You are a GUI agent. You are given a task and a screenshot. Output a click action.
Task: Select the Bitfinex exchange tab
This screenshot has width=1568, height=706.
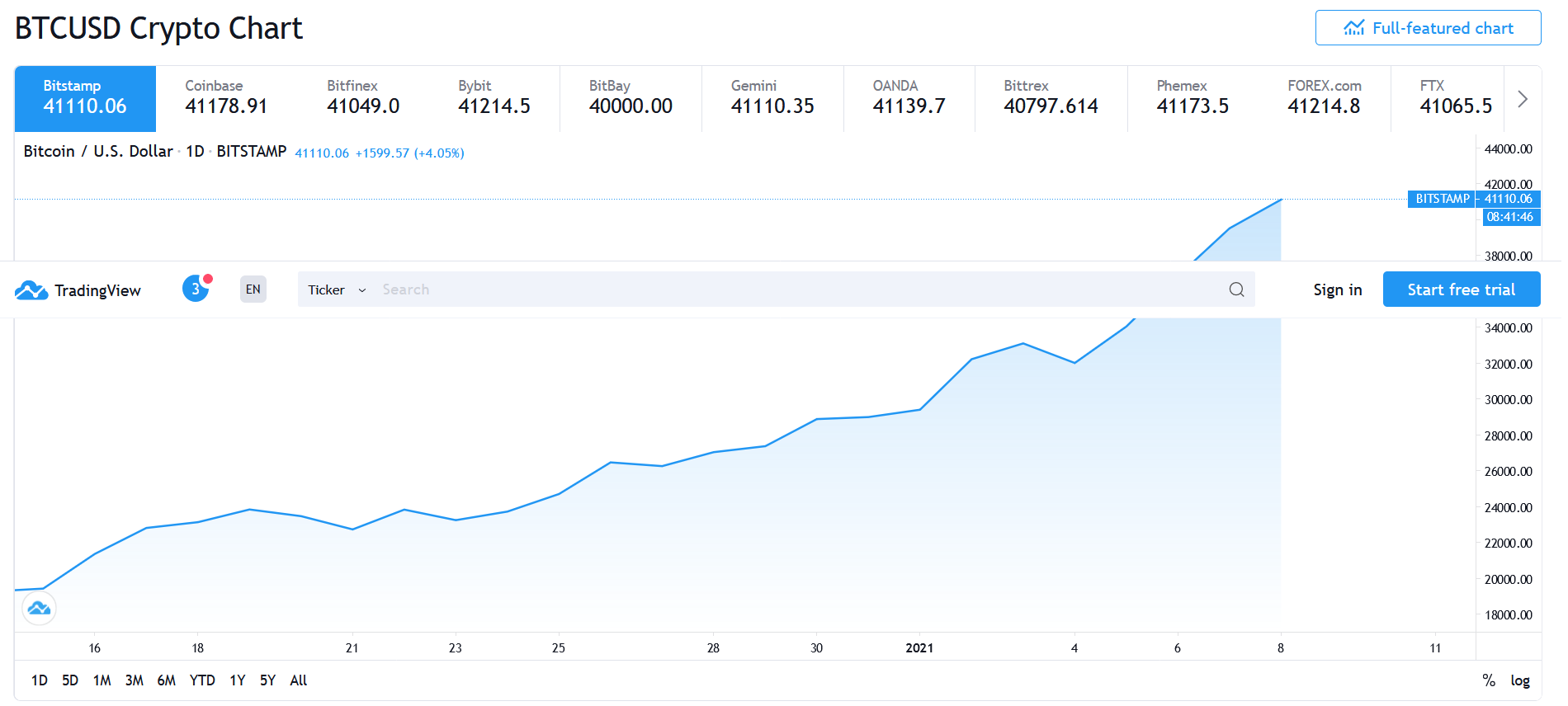click(364, 99)
